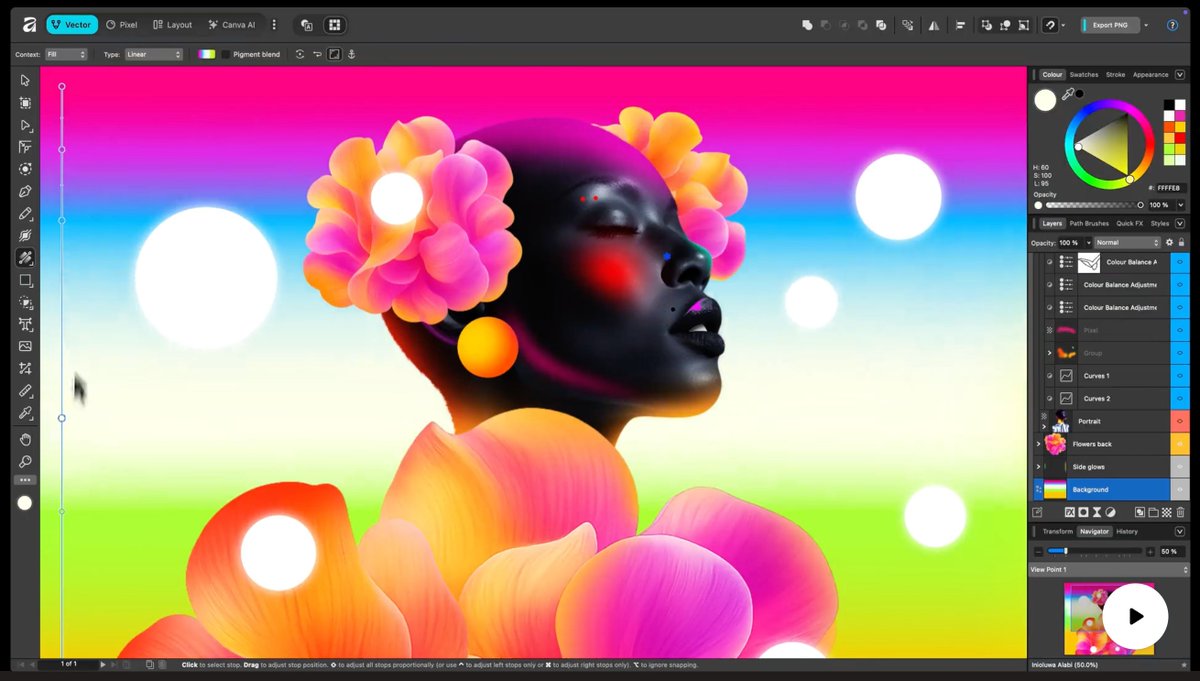This screenshot has height=681, width=1200.
Task: Expand the Group layer
Action: point(1049,352)
